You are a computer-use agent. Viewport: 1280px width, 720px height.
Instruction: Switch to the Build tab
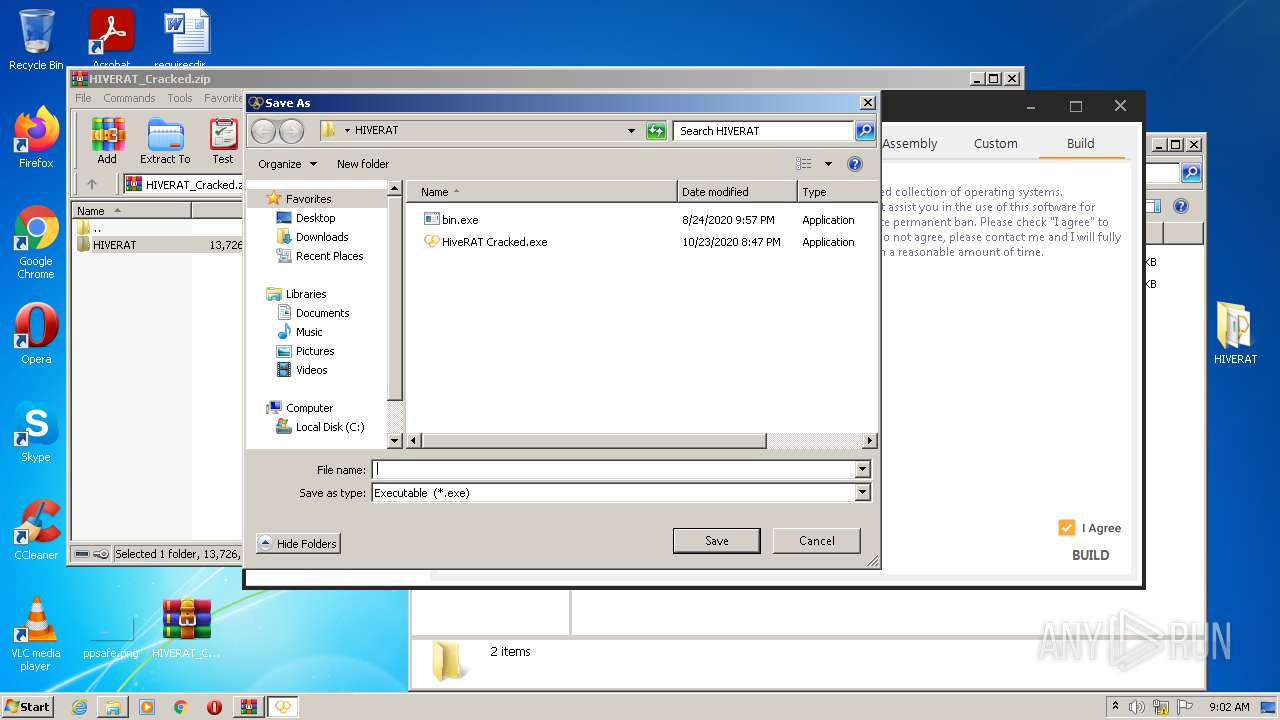coord(1081,143)
